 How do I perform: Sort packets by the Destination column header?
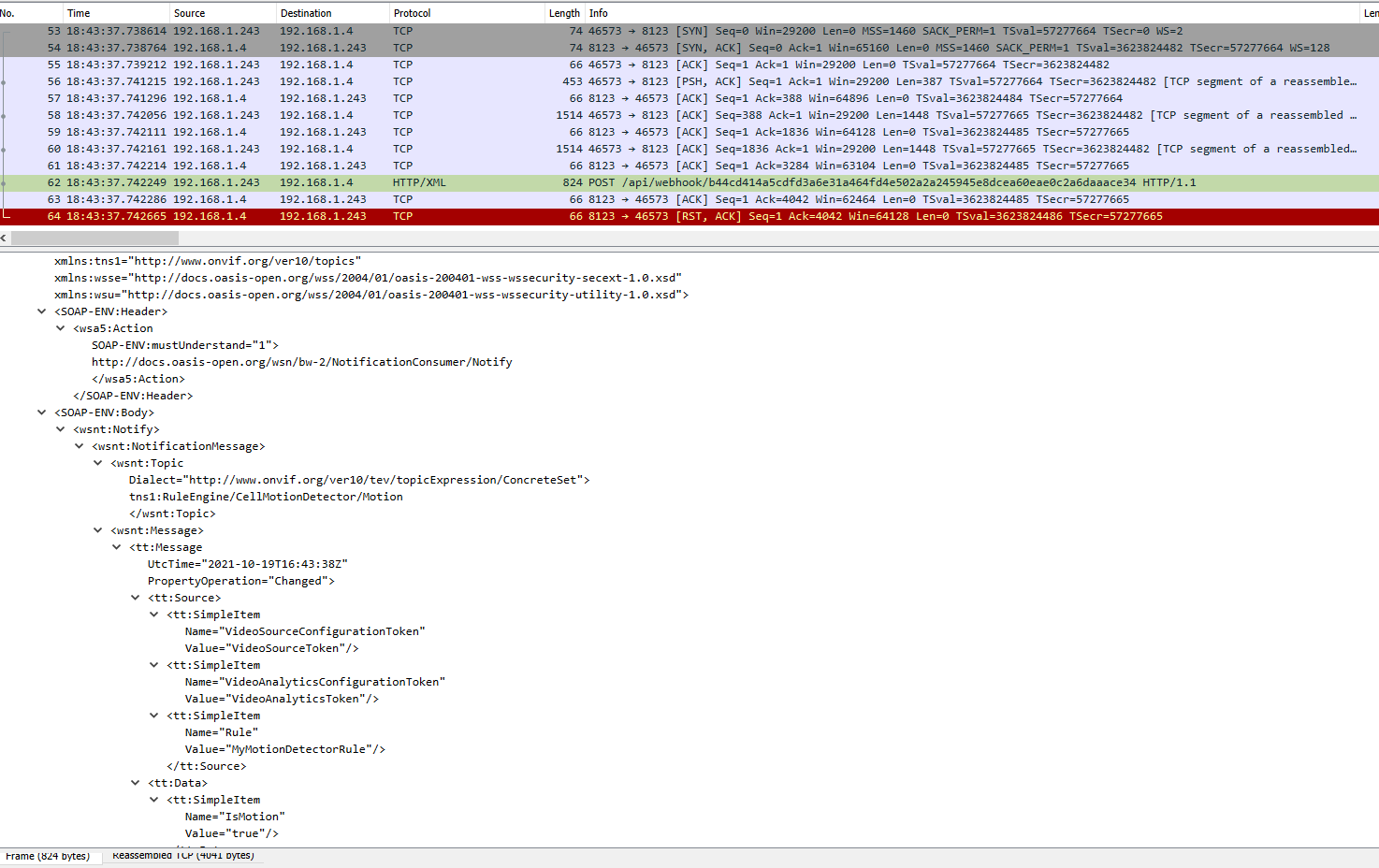point(332,13)
